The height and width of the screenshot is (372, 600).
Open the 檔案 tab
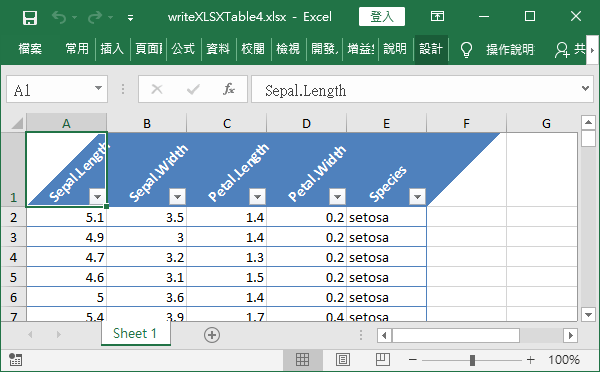(30, 49)
